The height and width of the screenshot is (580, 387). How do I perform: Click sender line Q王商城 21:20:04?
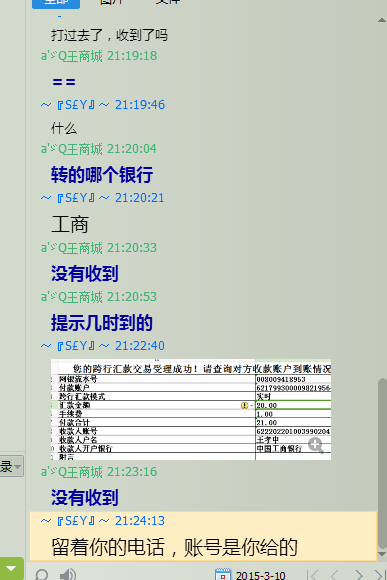coord(99,149)
